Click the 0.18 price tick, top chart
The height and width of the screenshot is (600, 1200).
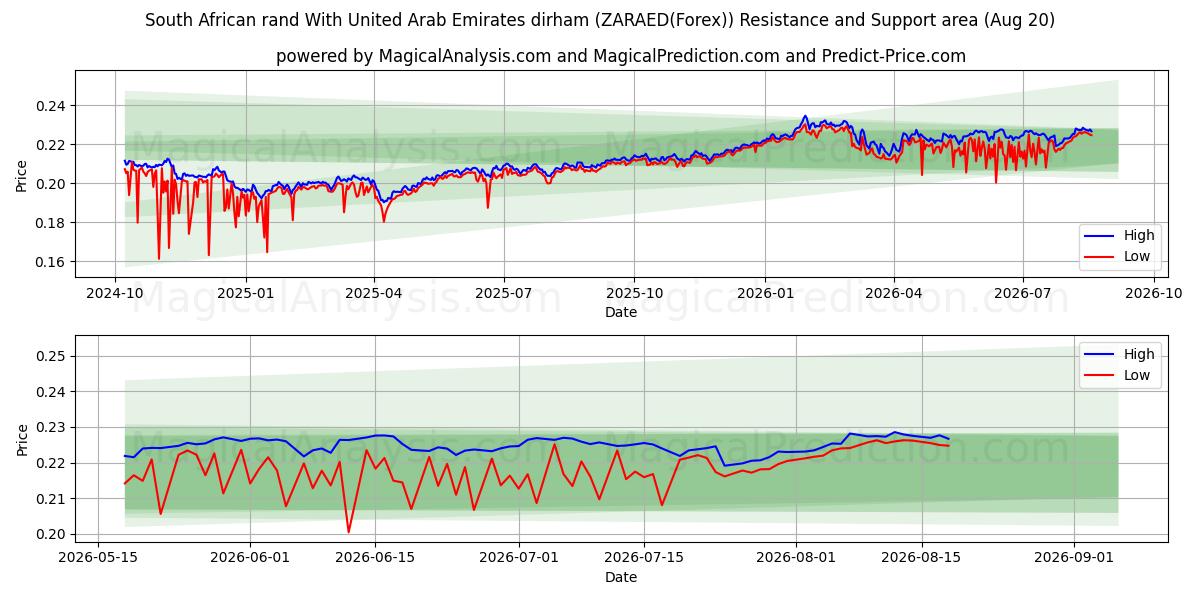pos(52,223)
